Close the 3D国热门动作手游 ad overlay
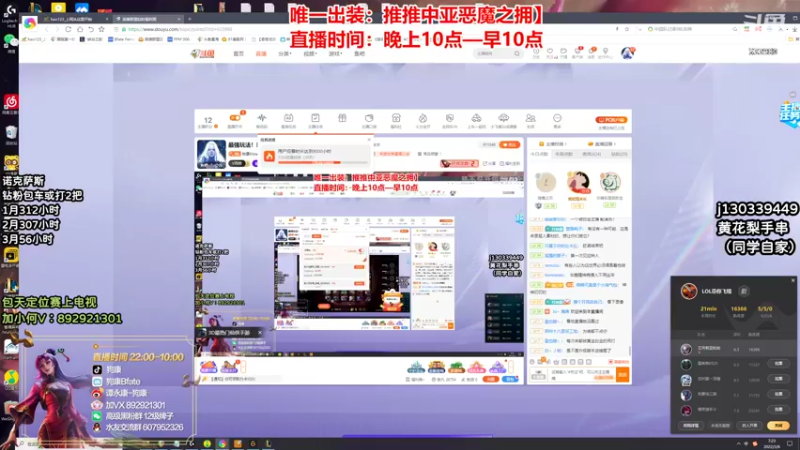The width and height of the screenshot is (800, 450). pos(260,333)
